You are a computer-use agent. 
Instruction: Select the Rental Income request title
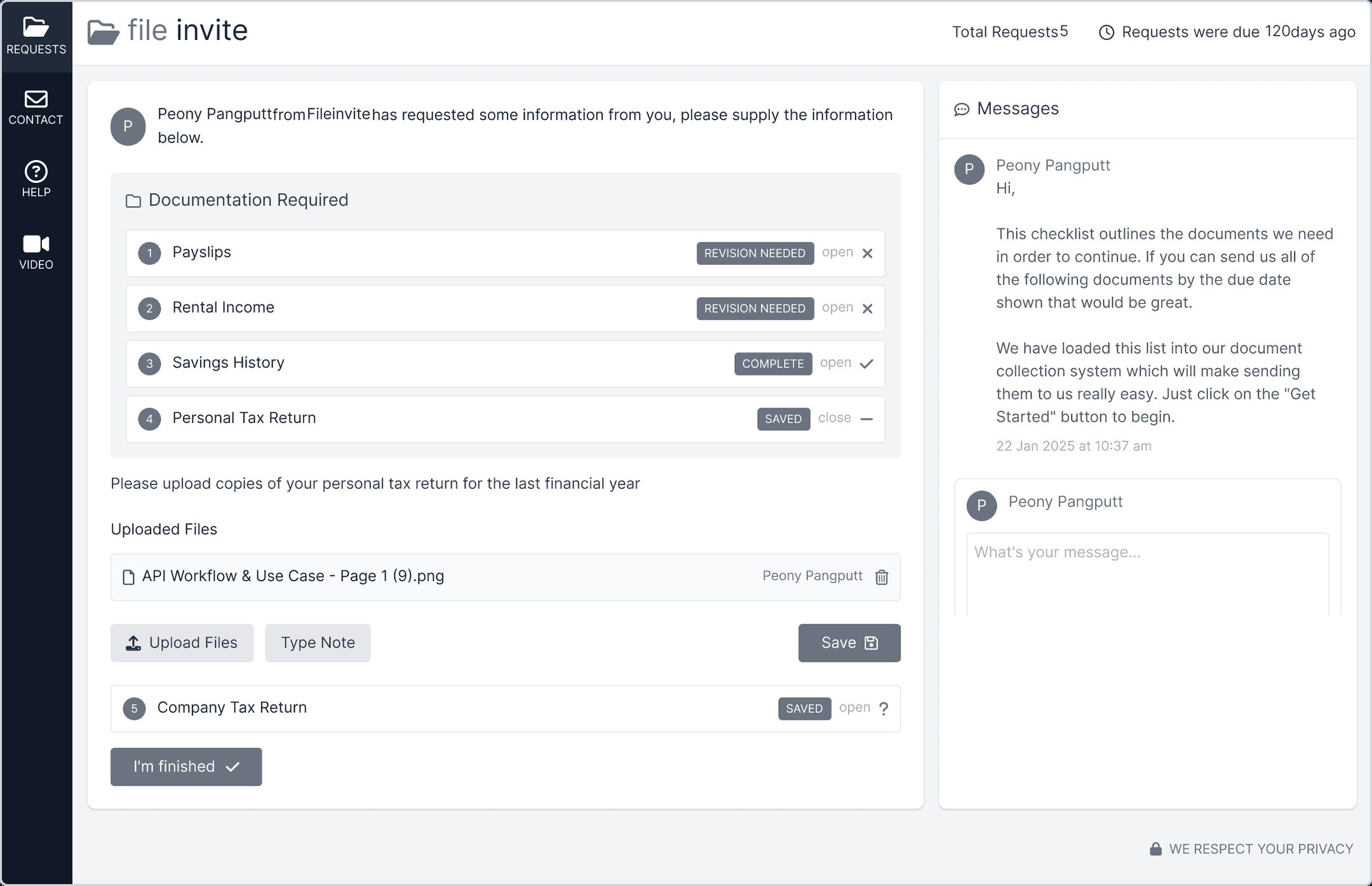[223, 307]
